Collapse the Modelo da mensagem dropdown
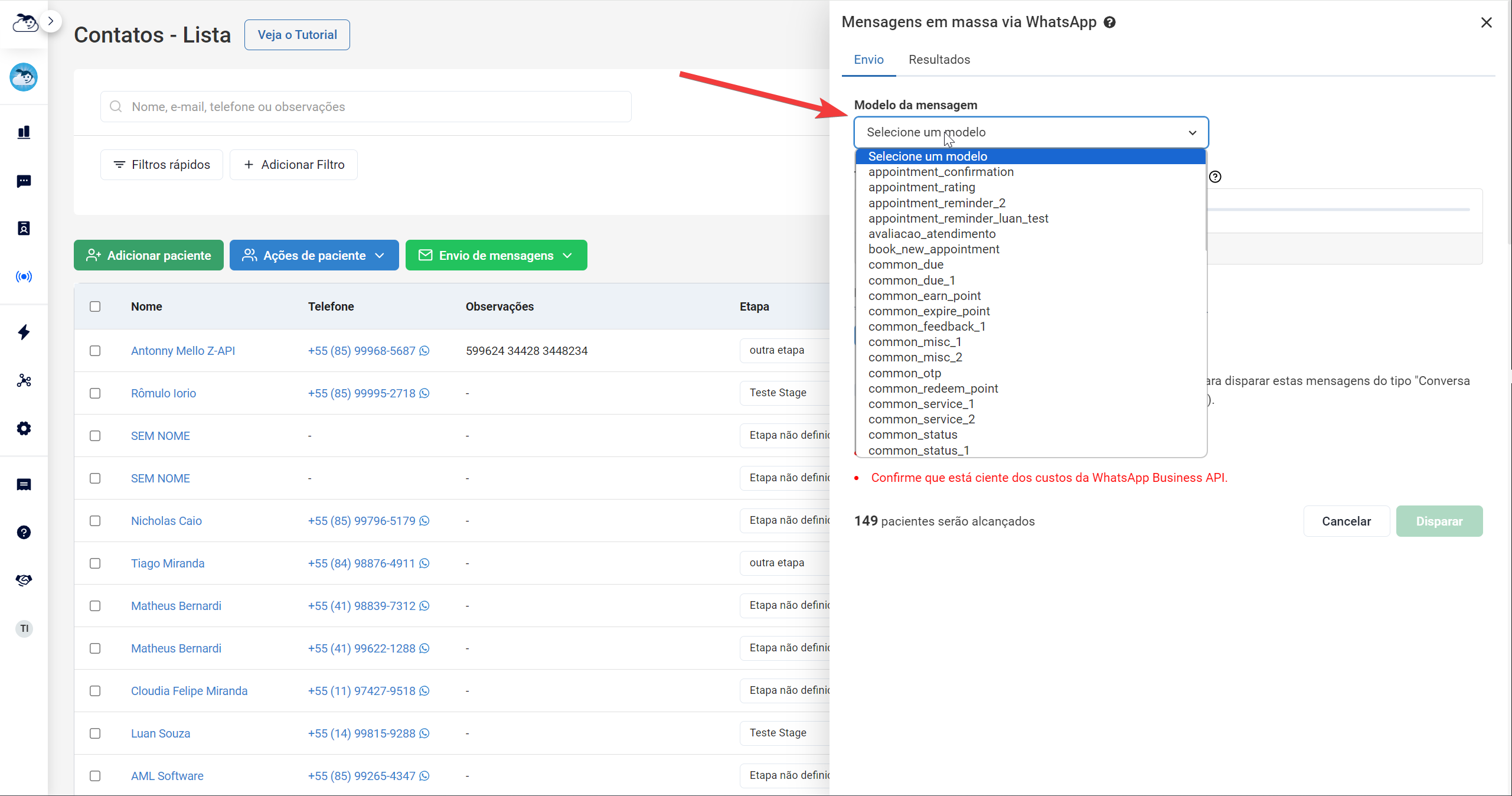Image resolution: width=1512 pixels, height=796 pixels. tap(1031, 132)
